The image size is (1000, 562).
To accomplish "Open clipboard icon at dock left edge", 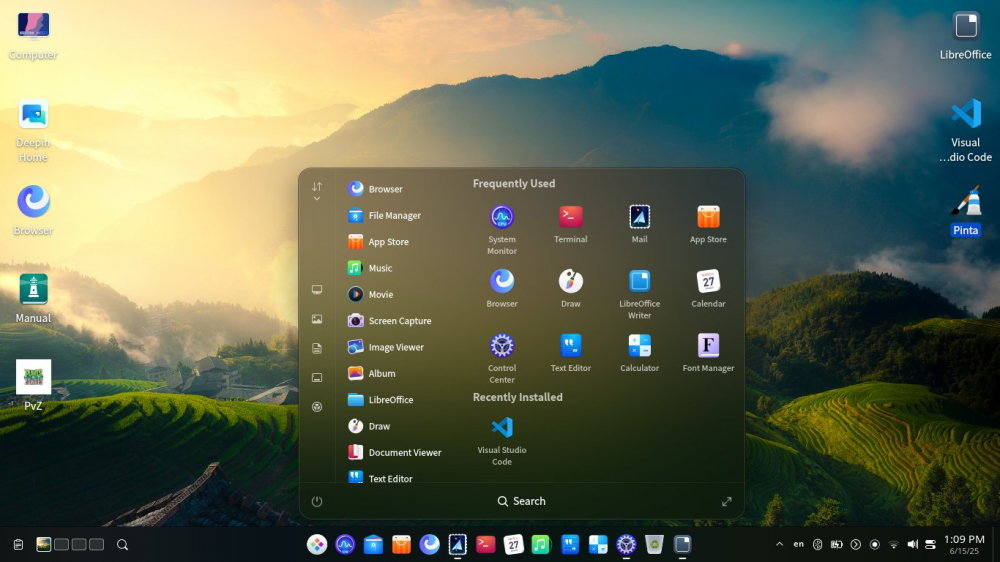I will click(x=18, y=545).
